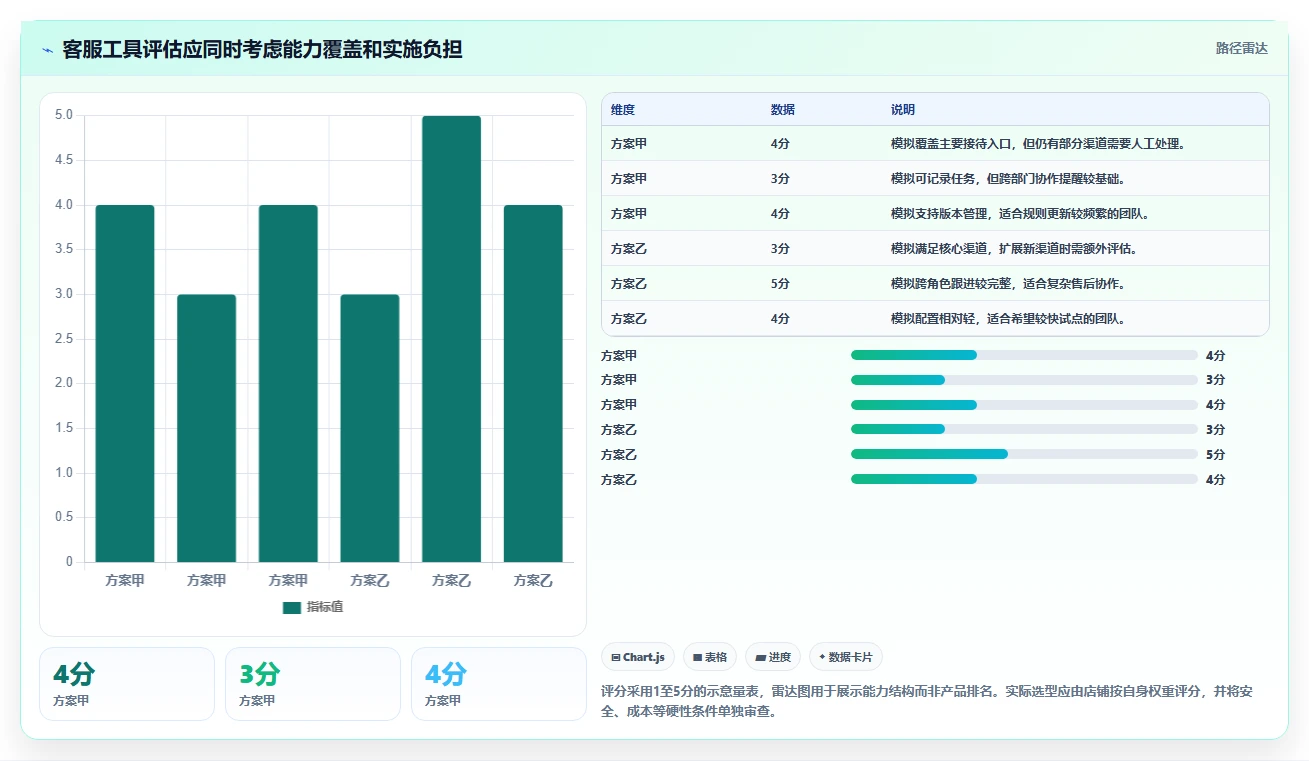The image size is (1309, 761).
Task: Click the 2.5 y-axis label
Action: pos(64,338)
